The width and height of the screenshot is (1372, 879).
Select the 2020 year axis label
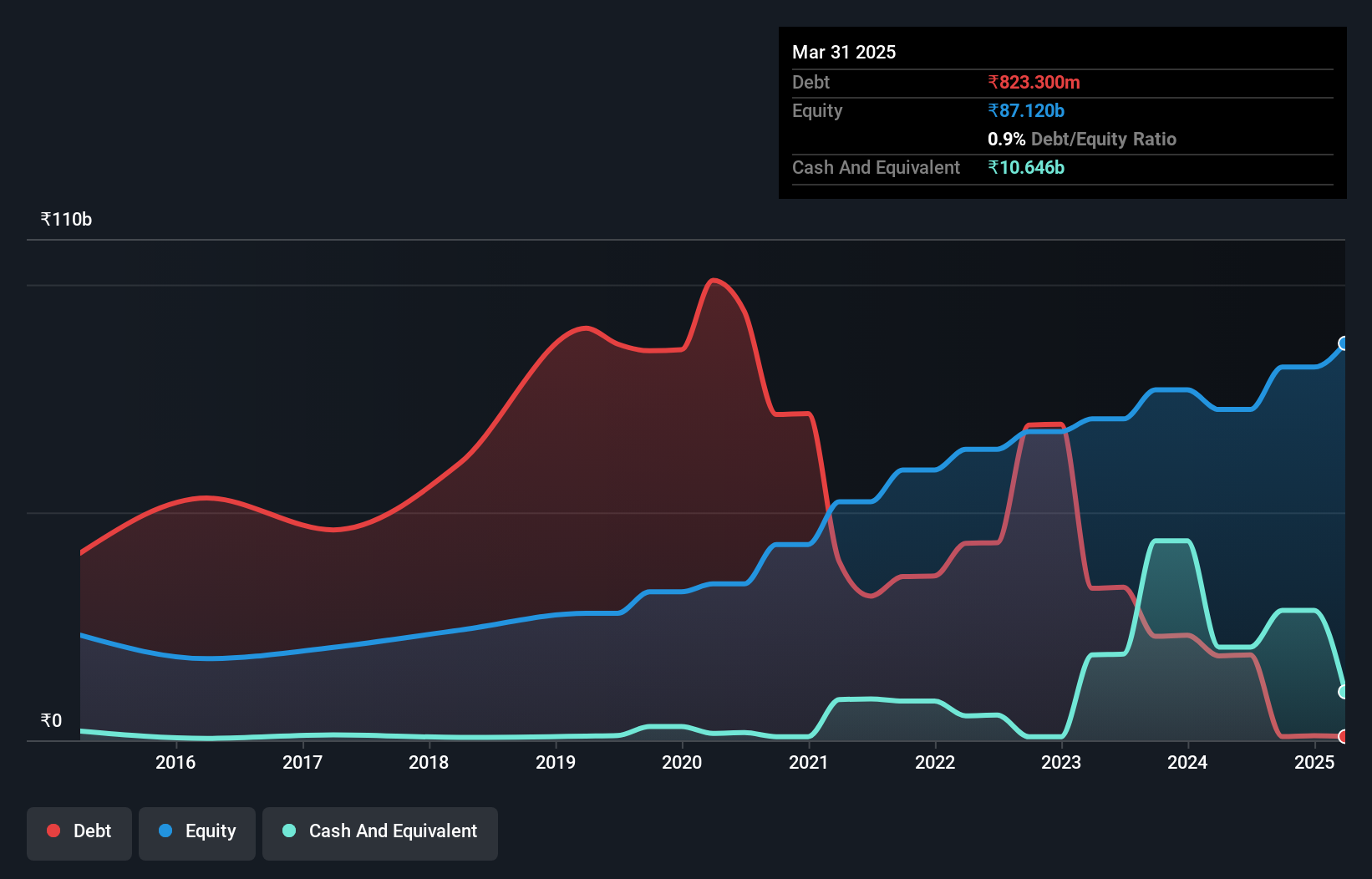tap(682, 763)
